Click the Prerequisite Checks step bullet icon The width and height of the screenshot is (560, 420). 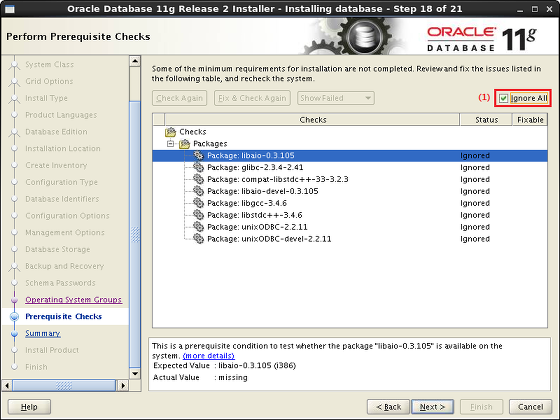[x=14, y=316]
